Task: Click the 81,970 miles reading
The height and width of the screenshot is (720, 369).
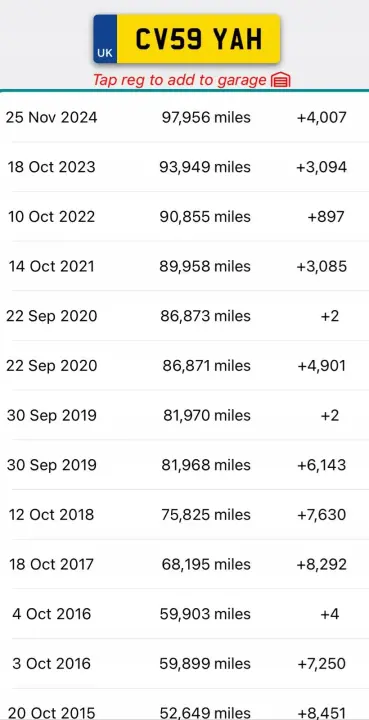Action: (207, 416)
